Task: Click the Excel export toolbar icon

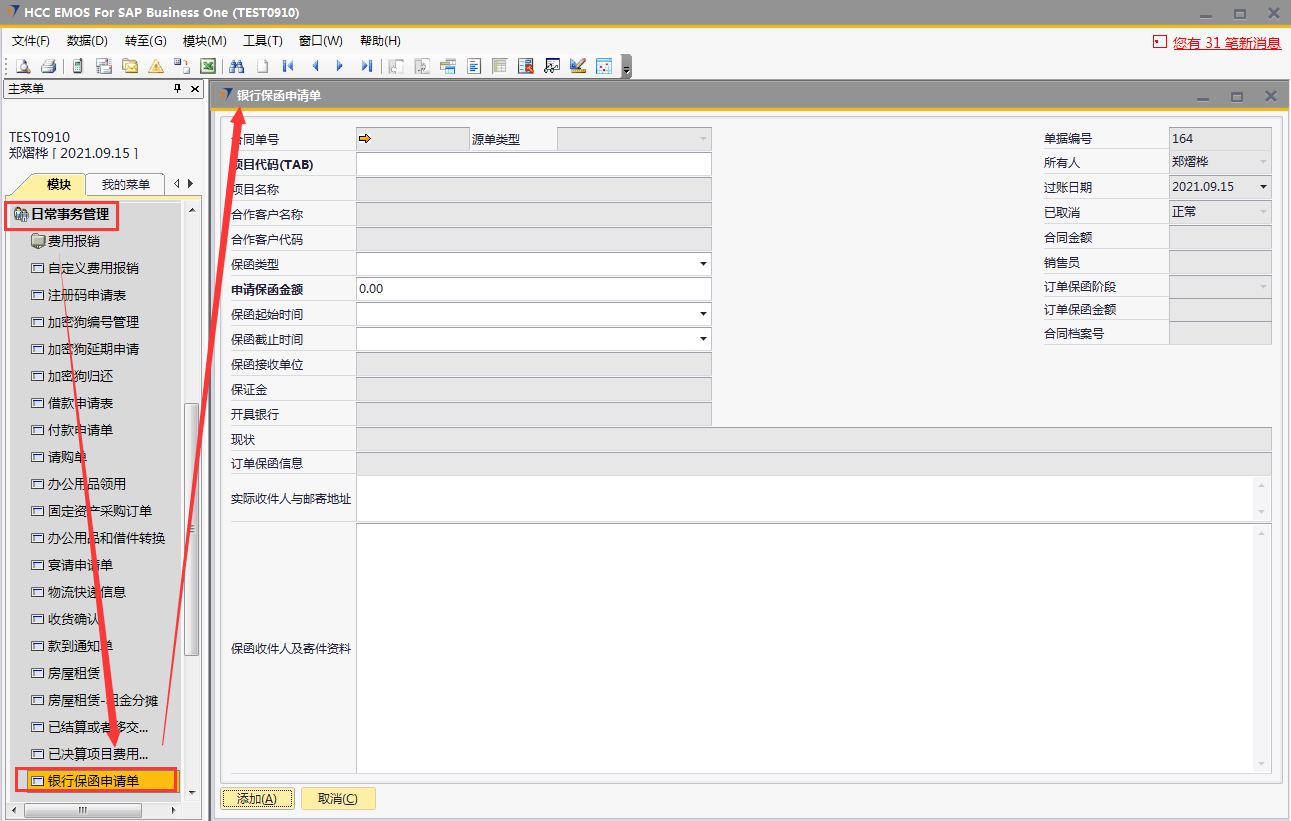Action: pos(208,66)
